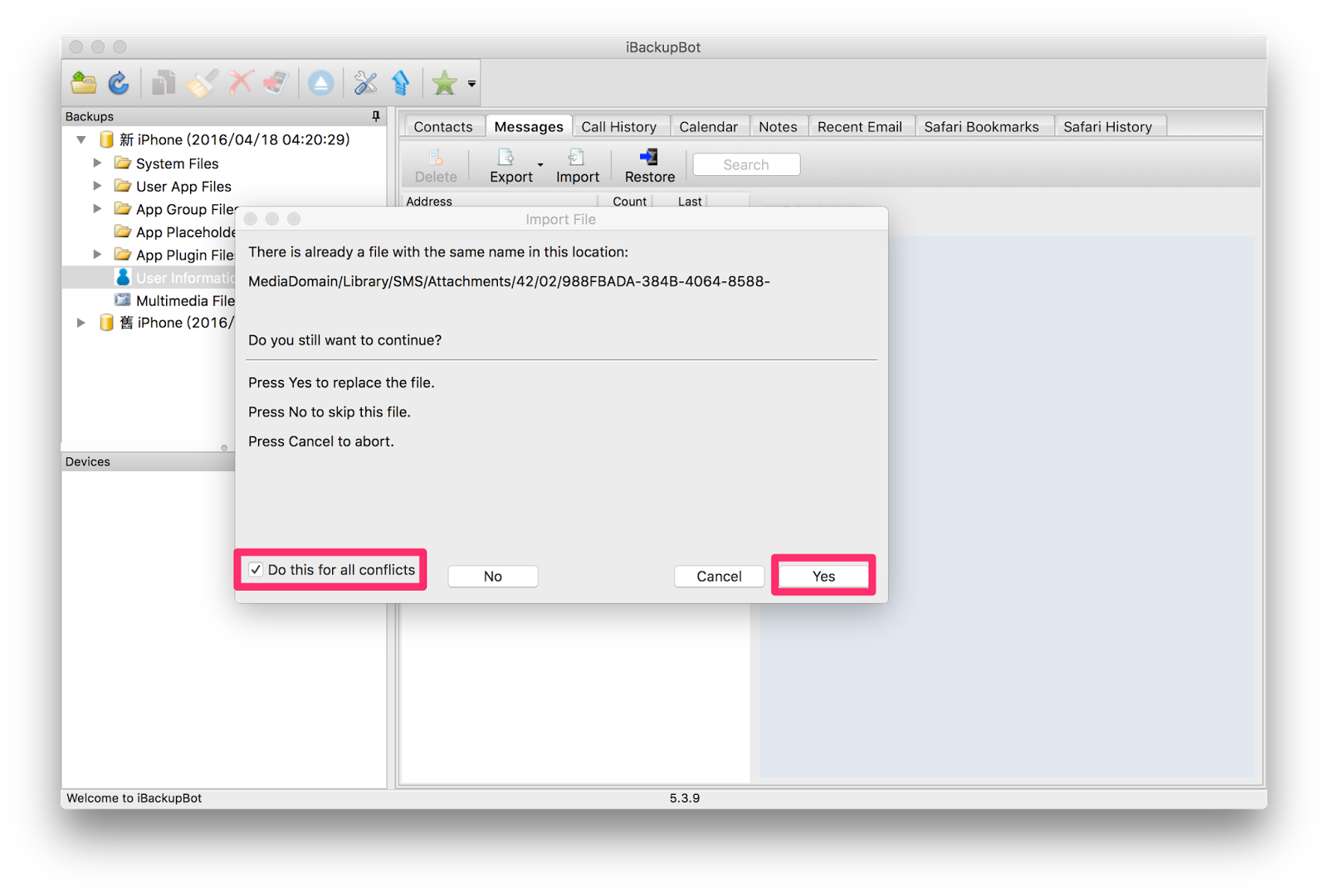This screenshot has width=1328, height=896.
Task: Click the green star icon
Action: point(445,82)
